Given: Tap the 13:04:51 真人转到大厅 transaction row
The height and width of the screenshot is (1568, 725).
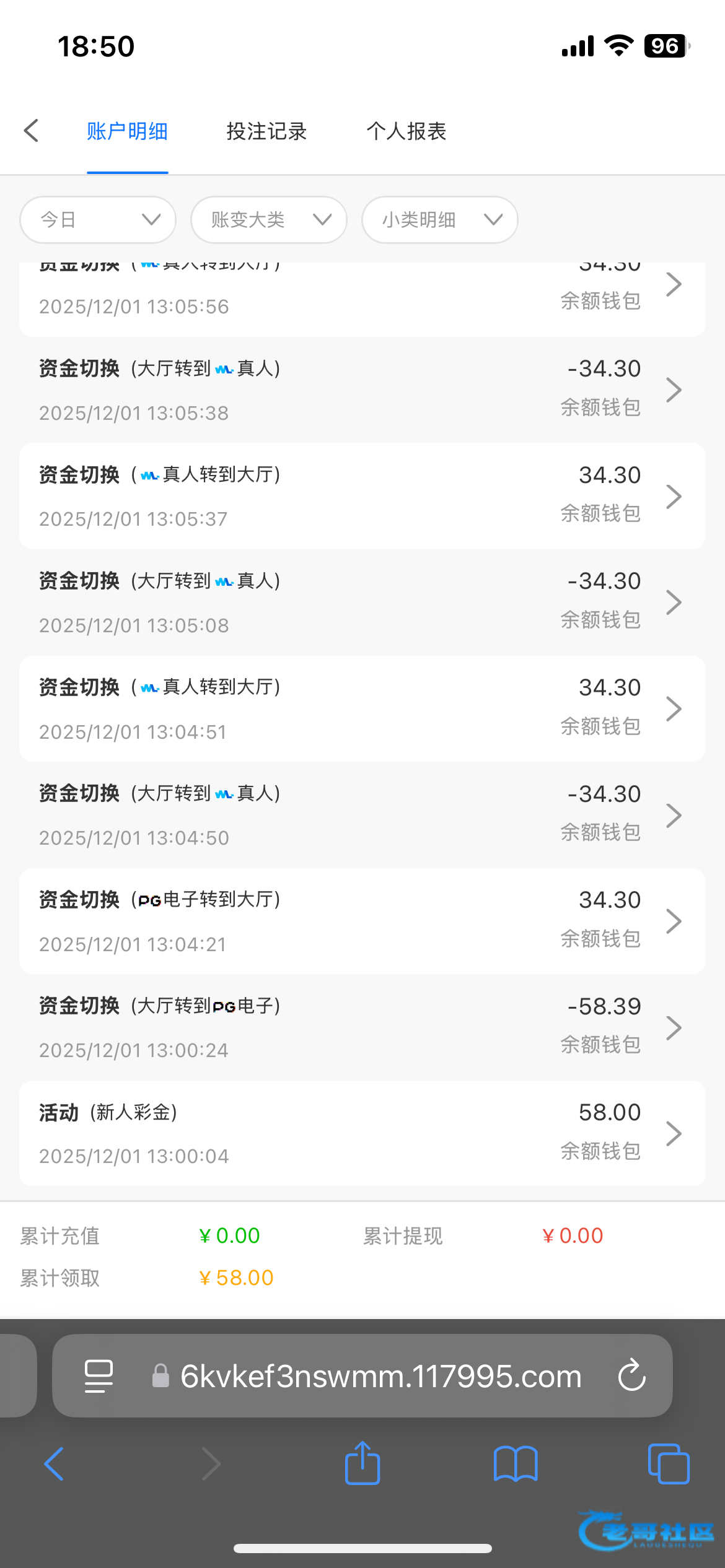Looking at the screenshot, I should point(362,708).
